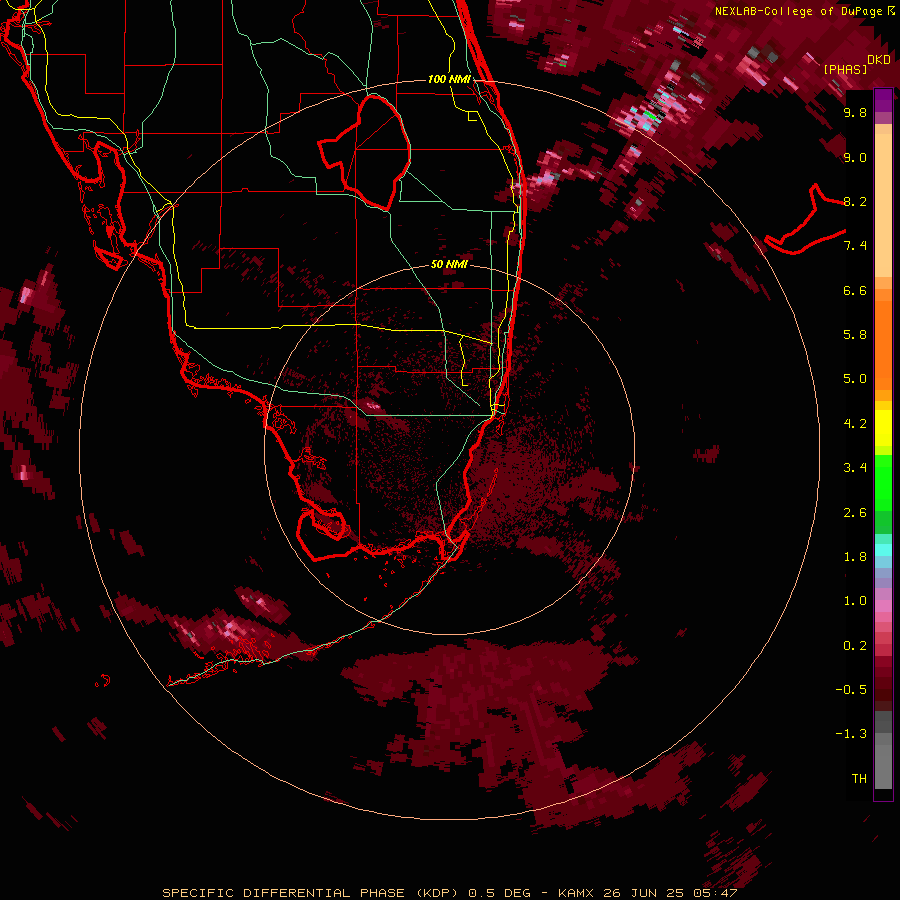Click the 100 NMI range ring label
This screenshot has width=900, height=900.
pos(449,79)
